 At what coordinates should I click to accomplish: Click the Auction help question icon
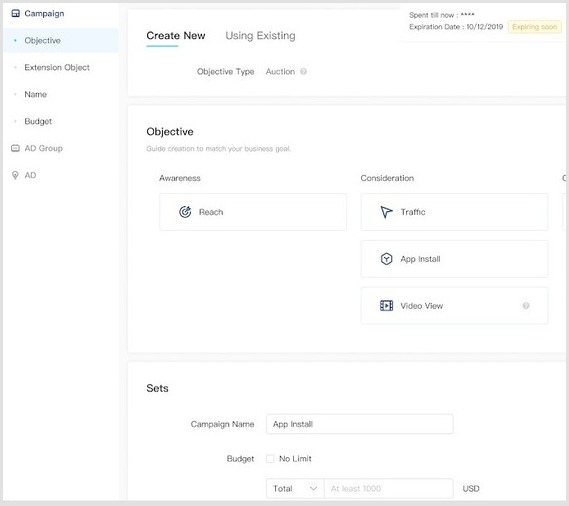tap(304, 72)
